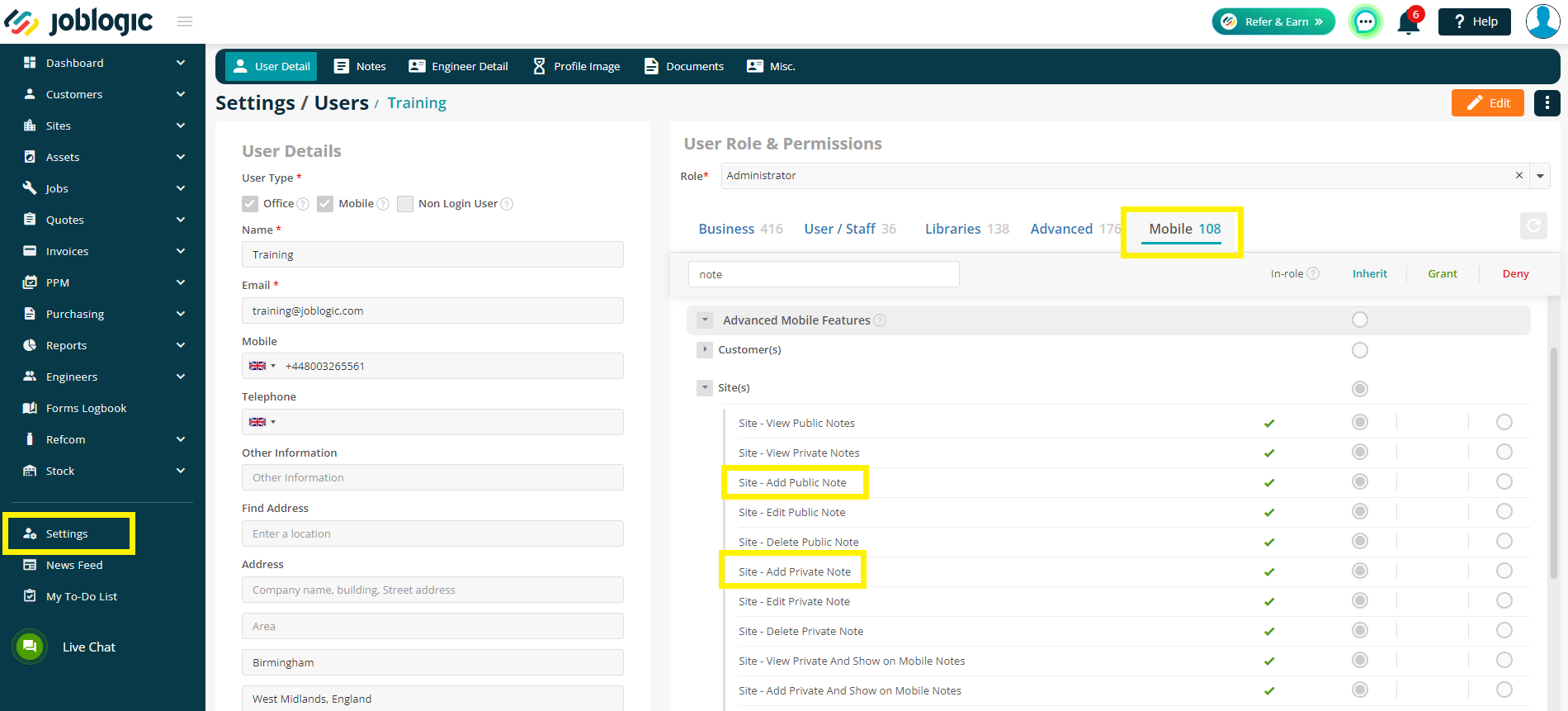Toggle the hamburger sidebar menu icon
This screenshot has height=711, width=1568.
pyautogui.click(x=185, y=21)
